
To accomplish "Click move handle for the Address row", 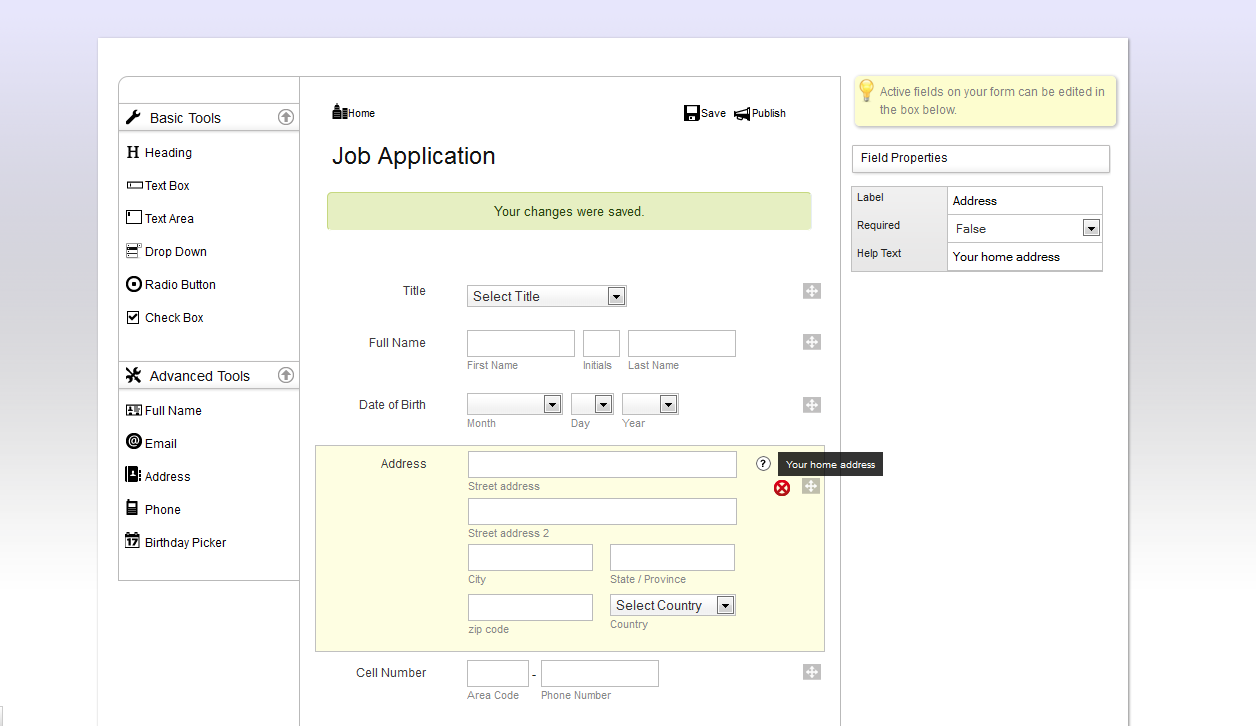I will tap(812, 486).
